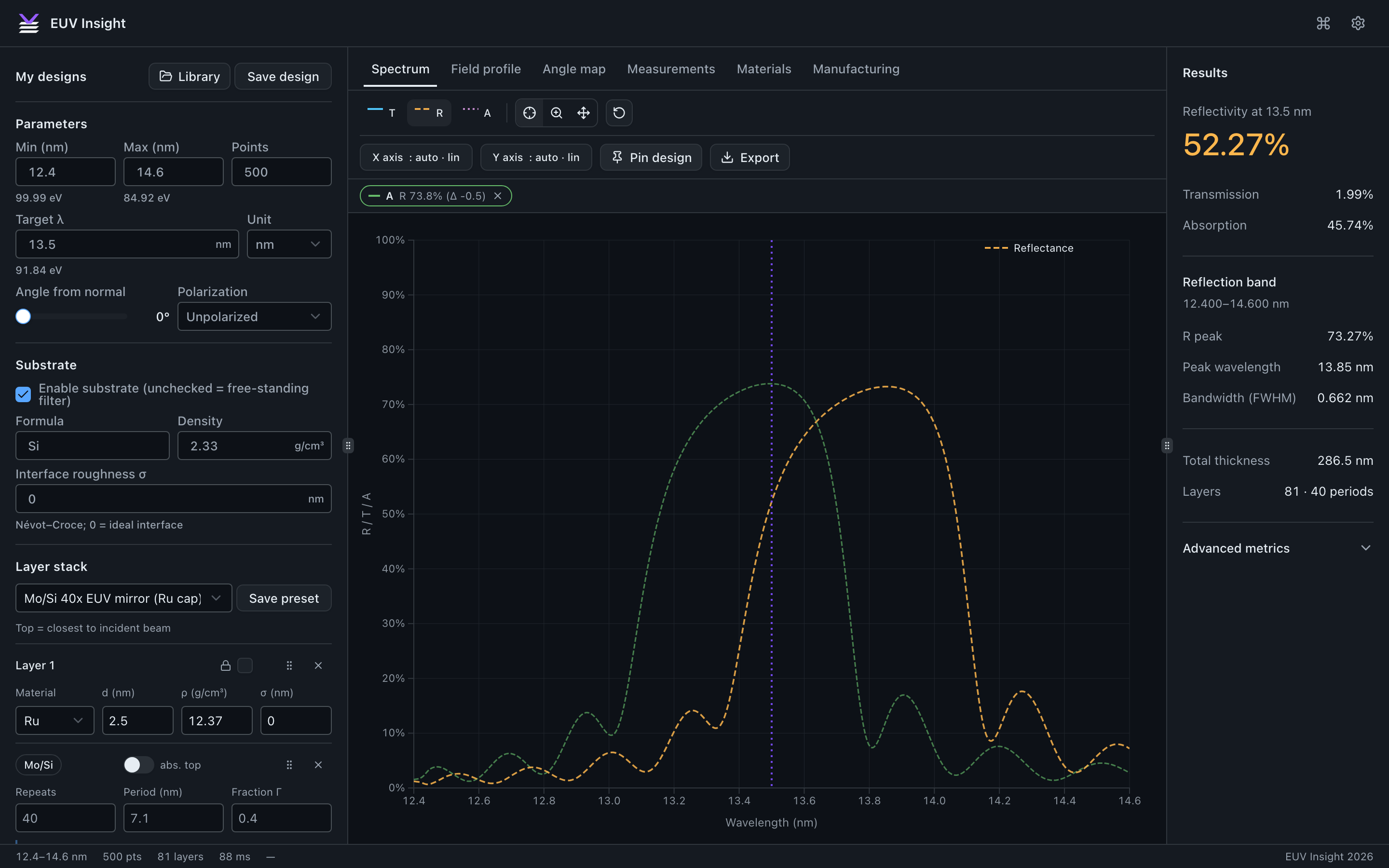This screenshot has height=868, width=1389.
Task: Click right panel resize grip
Action: pyautogui.click(x=1166, y=446)
